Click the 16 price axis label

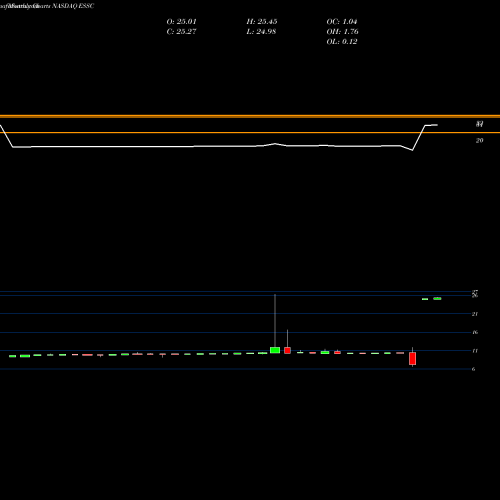pyautogui.click(x=475, y=332)
